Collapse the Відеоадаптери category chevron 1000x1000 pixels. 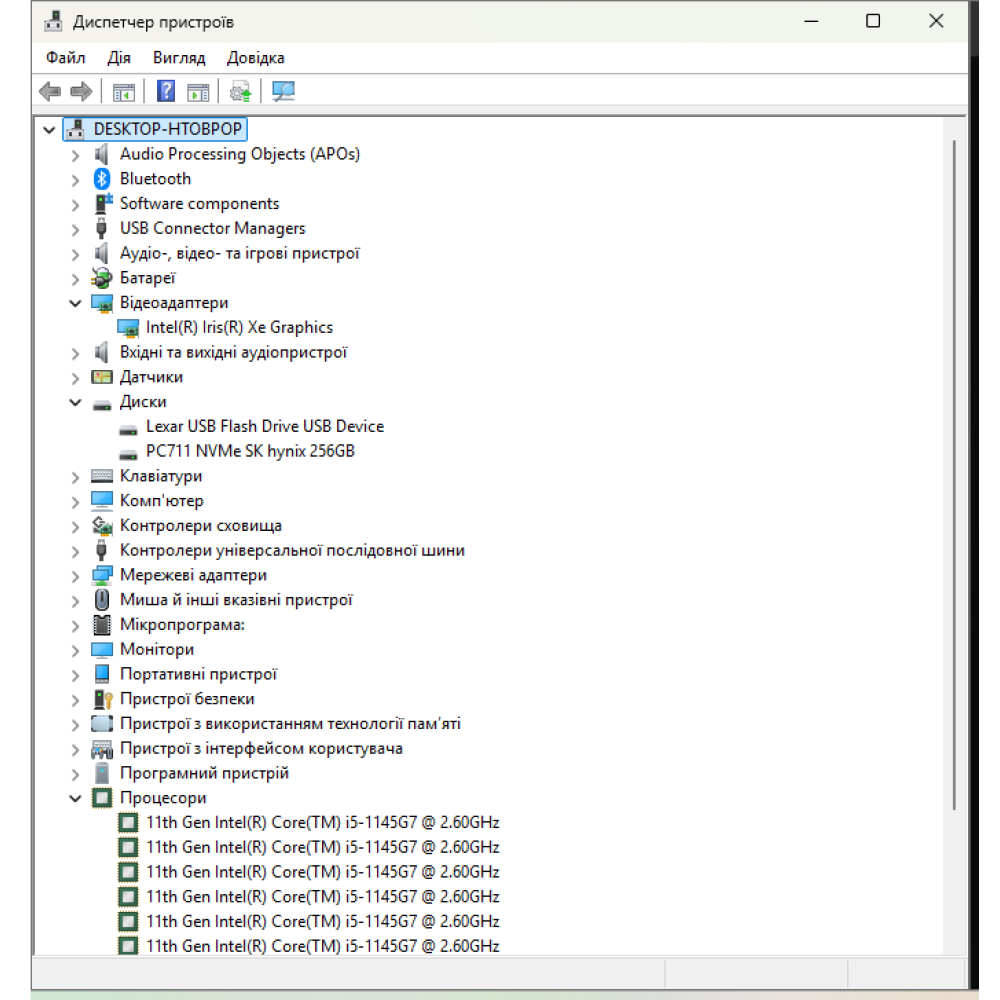75,304
